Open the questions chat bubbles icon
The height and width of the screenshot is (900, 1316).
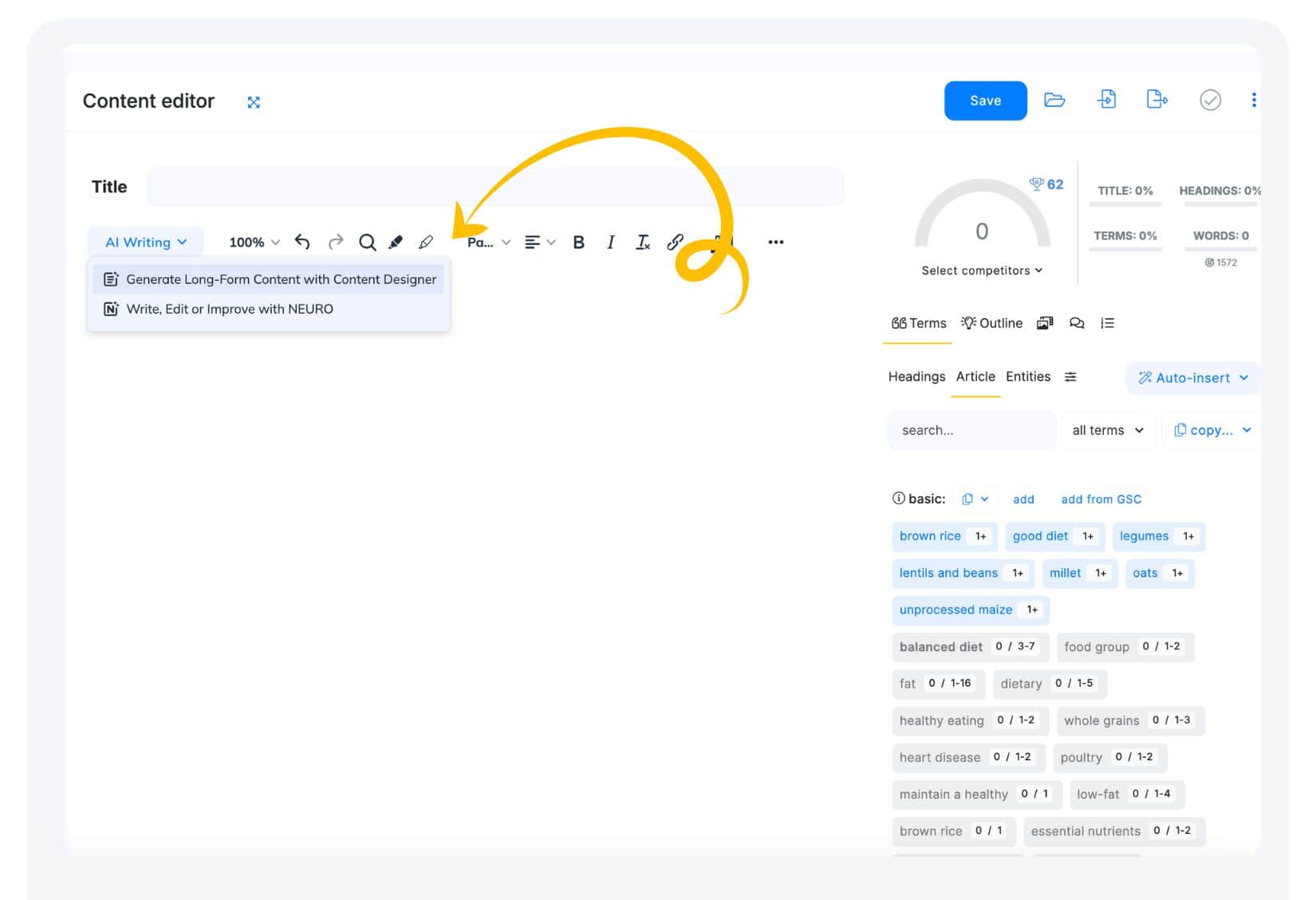click(1077, 323)
